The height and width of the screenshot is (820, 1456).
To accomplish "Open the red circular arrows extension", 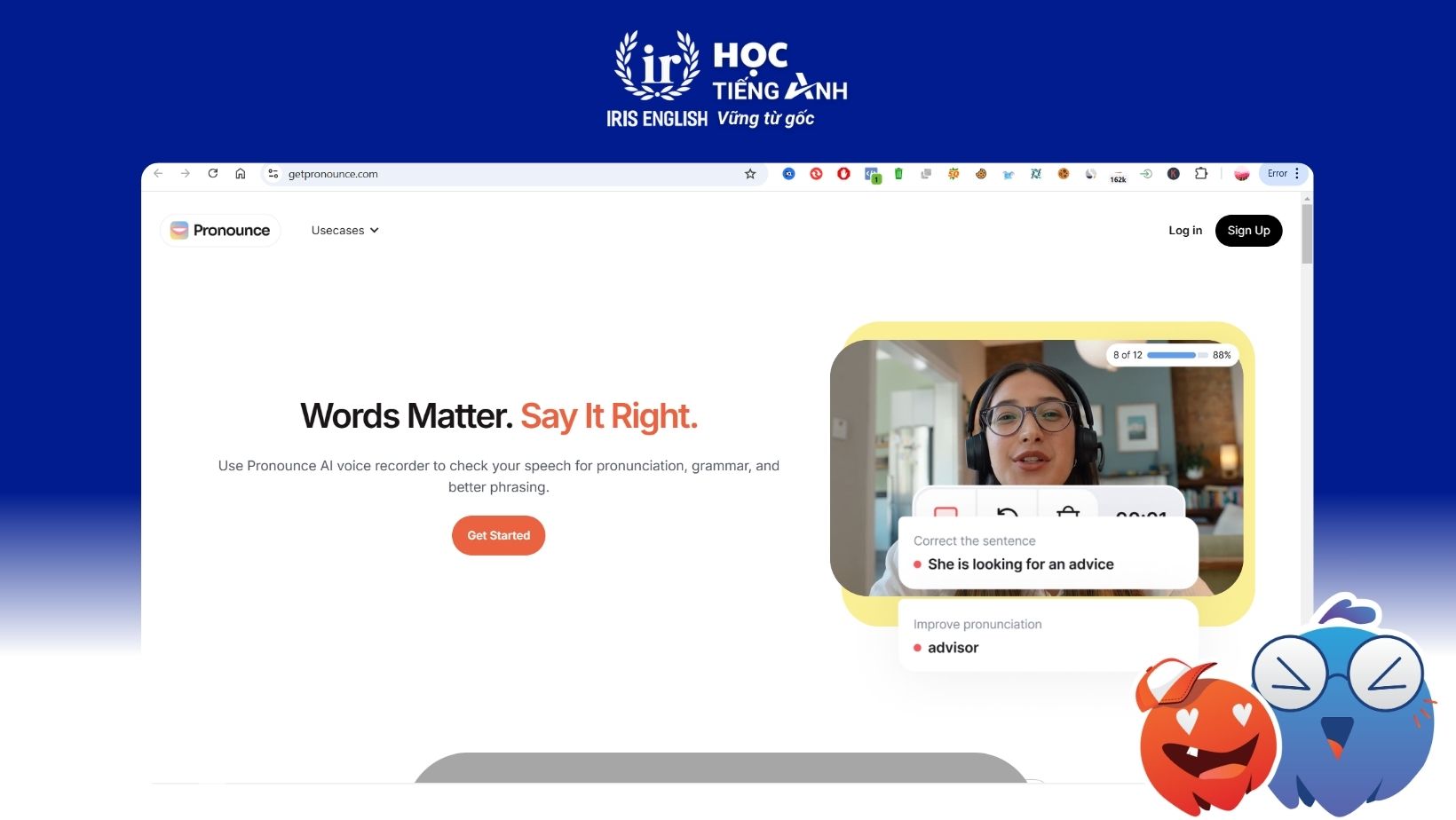I will click(816, 174).
